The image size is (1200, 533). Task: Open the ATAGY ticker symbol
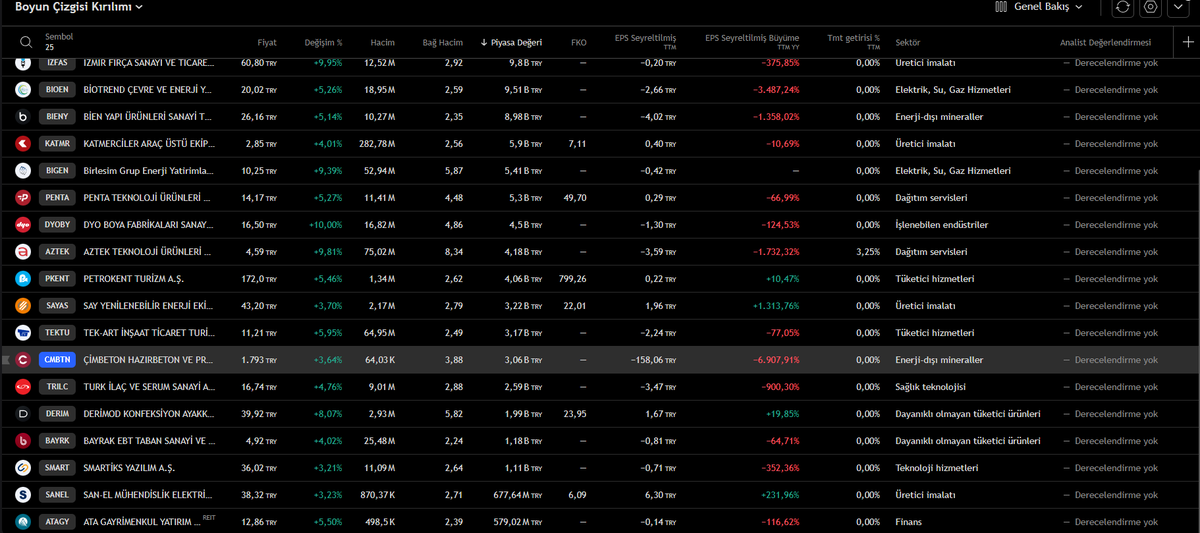click(x=57, y=522)
